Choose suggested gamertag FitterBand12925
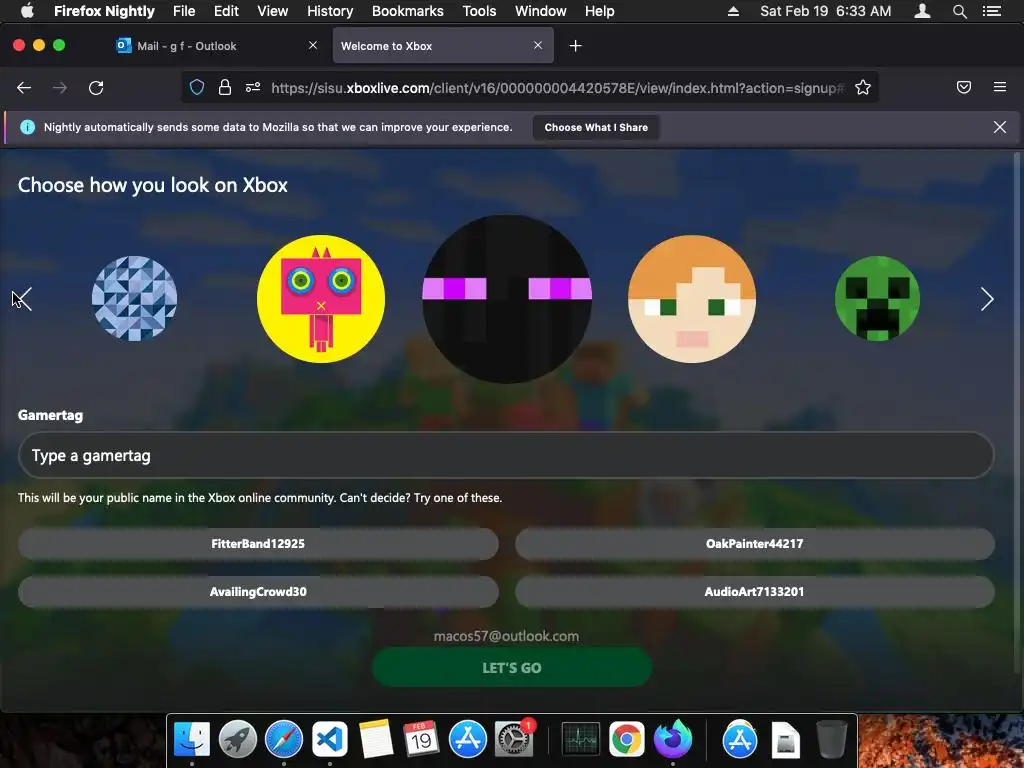Image resolution: width=1024 pixels, height=768 pixels. pos(258,543)
